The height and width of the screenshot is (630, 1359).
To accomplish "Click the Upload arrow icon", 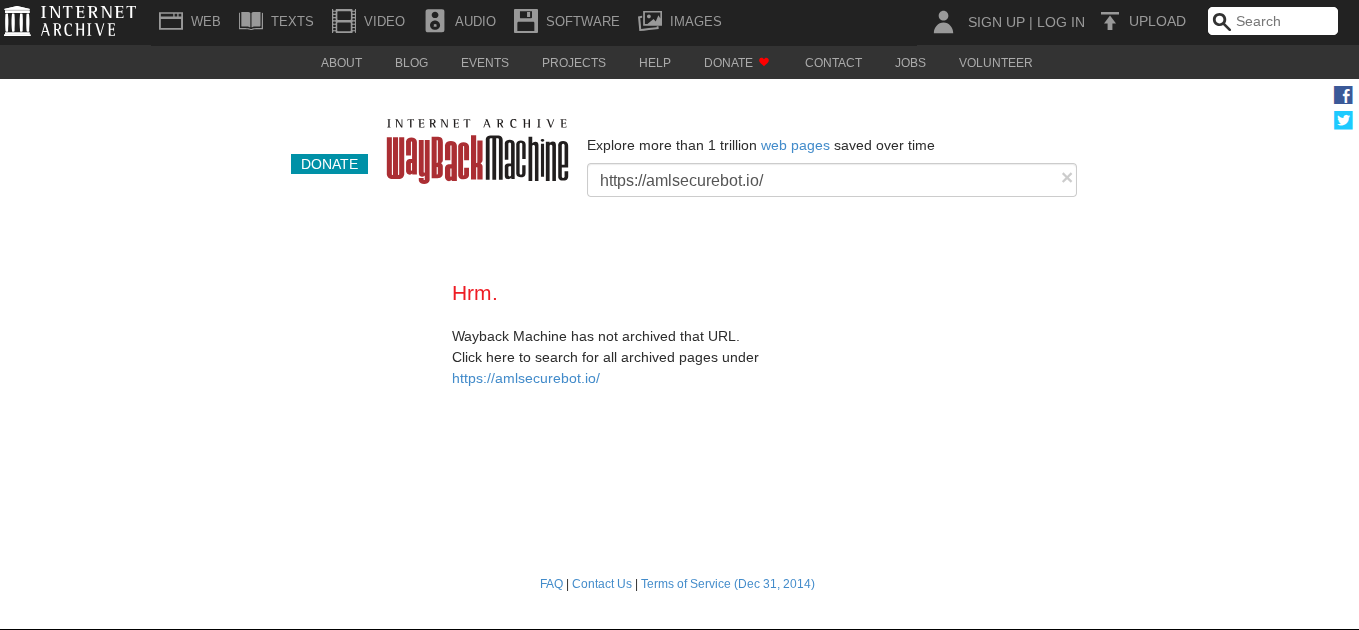I will click(1109, 21).
